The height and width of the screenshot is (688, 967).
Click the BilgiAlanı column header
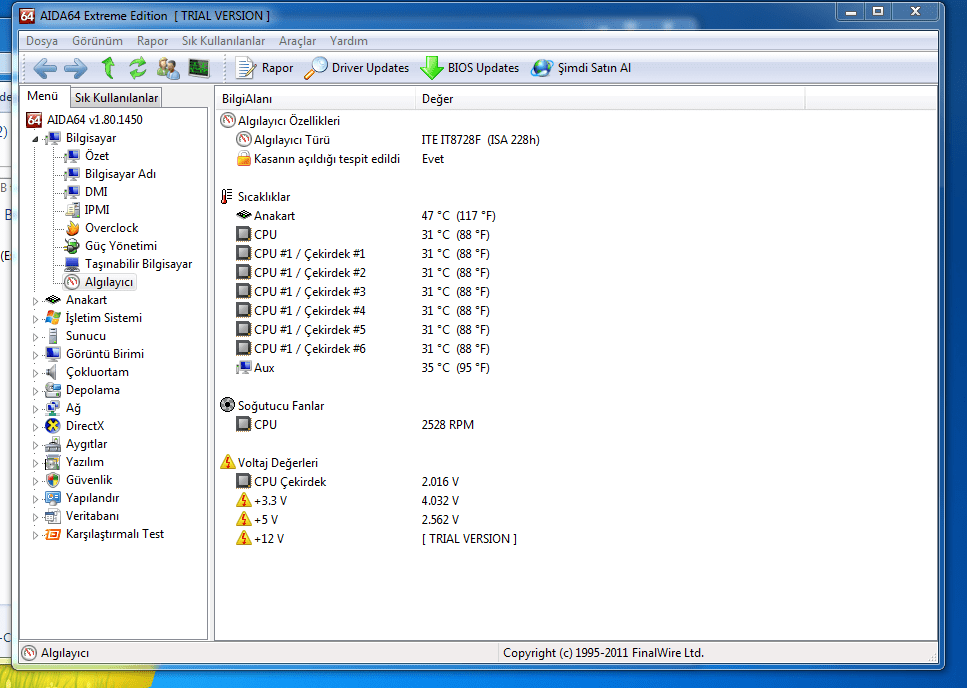point(315,99)
